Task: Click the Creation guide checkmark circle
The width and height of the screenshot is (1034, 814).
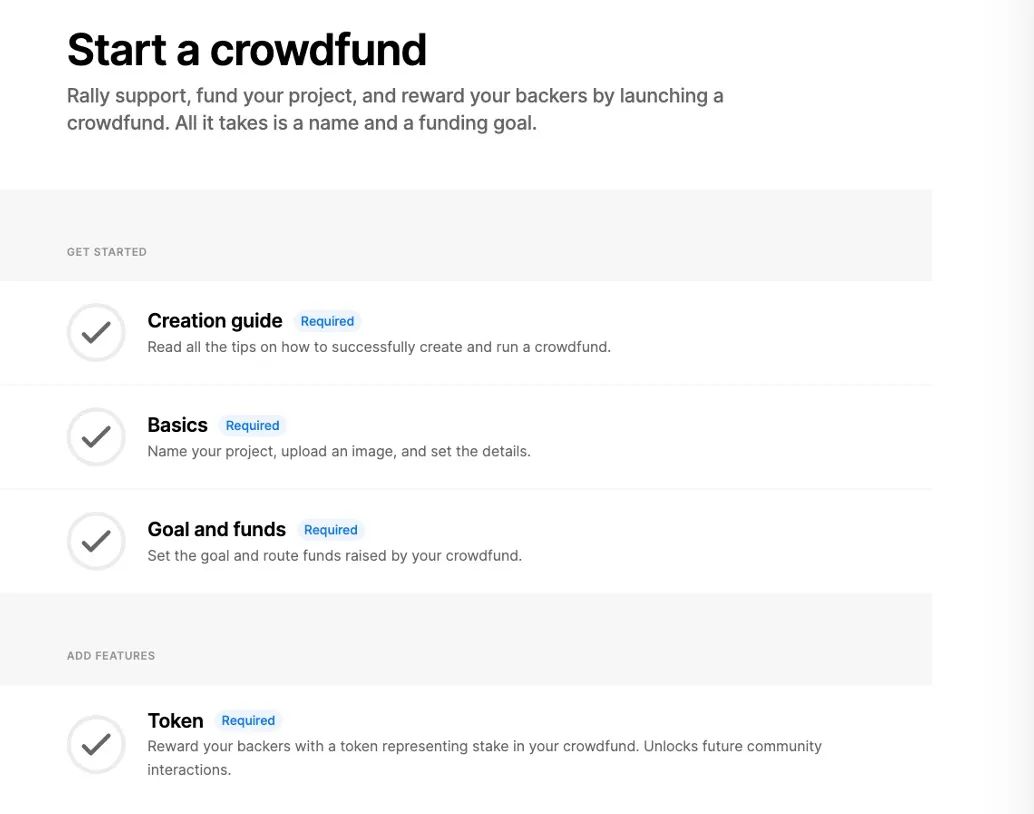Action: point(96,333)
